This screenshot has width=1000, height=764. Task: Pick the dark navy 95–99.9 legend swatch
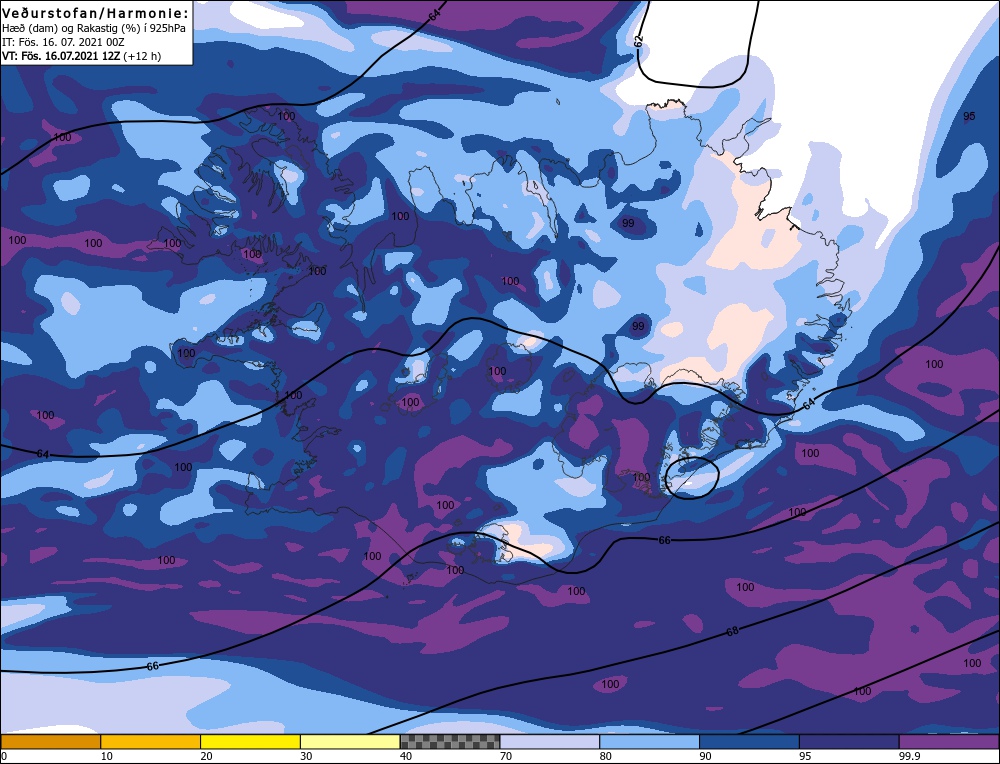click(849, 742)
